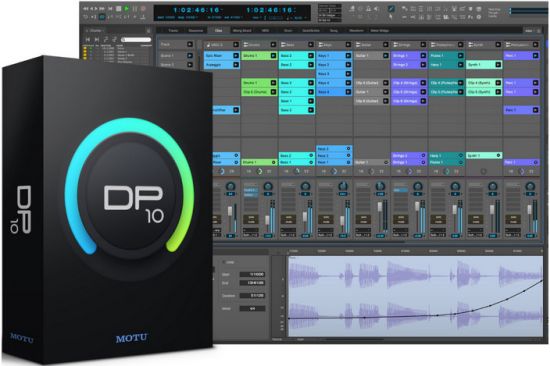Open the Meter Bridge tab
The image size is (550, 366).
tap(380, 31)
